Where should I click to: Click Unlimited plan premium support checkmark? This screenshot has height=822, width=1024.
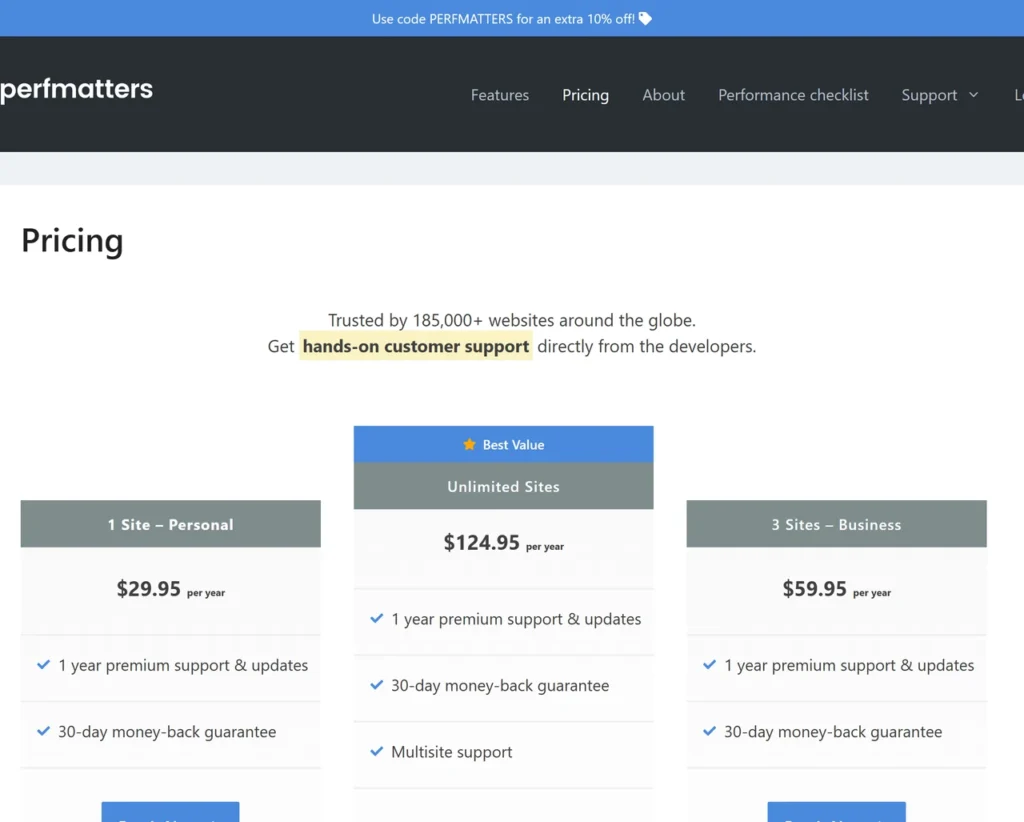377,618
